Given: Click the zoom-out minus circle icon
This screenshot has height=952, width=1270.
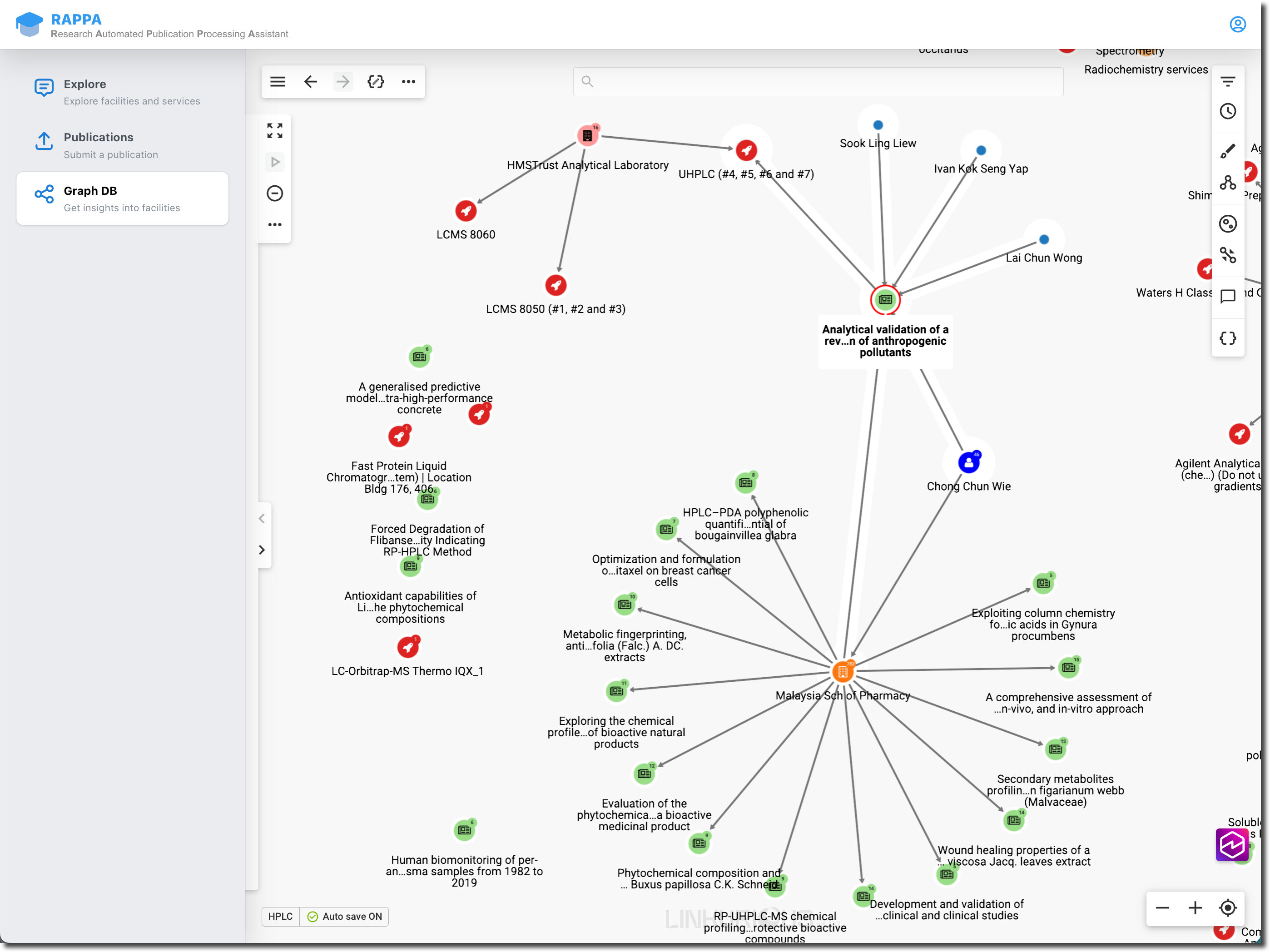Looking at the screenshot, I should 274,193.
